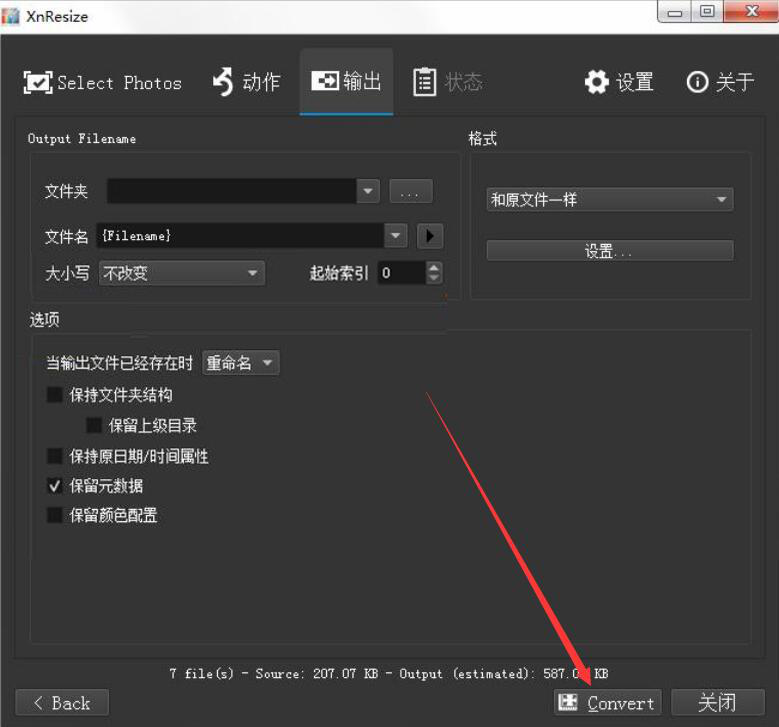Click the XnResize app icon in the title bar
779x727 pixels.
pos(10,16)
